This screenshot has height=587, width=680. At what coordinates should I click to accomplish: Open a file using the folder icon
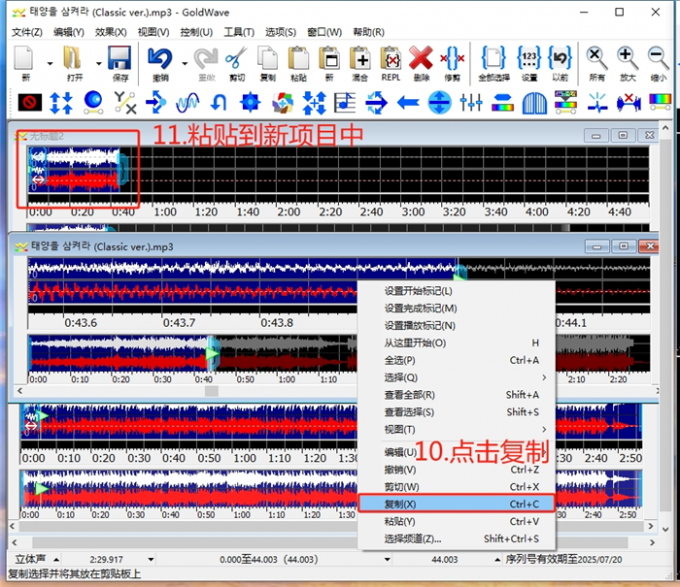tap(73, 63)
